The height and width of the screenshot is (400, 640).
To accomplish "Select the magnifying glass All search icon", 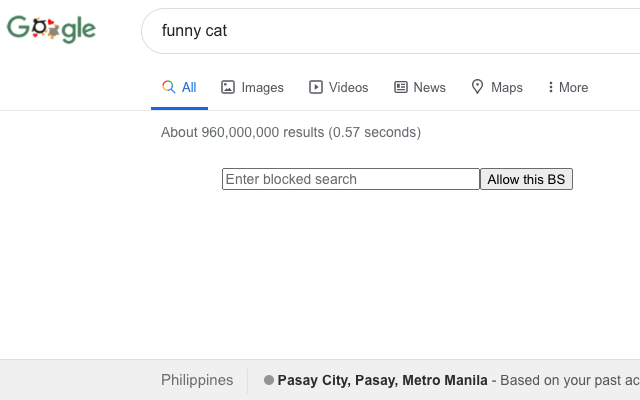I will coord(168,87).
